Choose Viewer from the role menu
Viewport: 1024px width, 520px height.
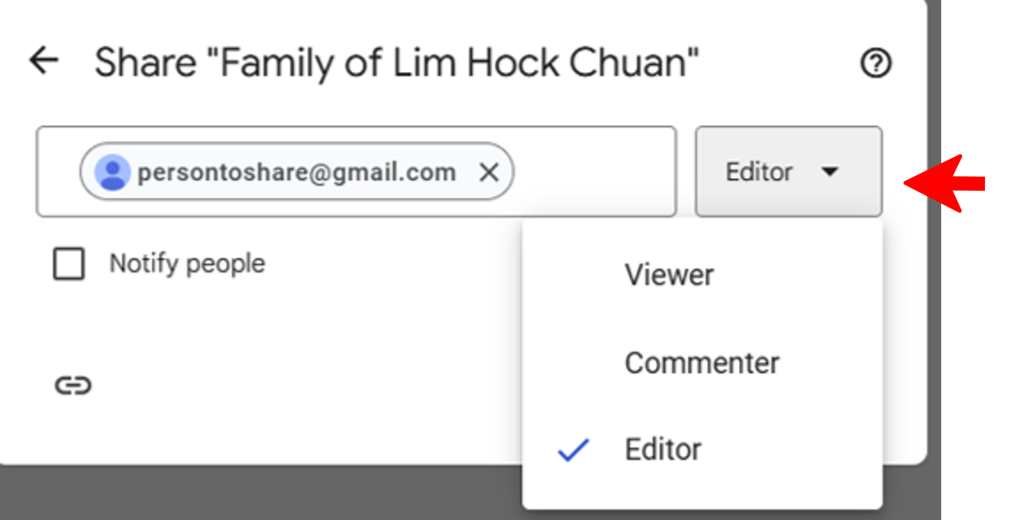coord(669,275)
